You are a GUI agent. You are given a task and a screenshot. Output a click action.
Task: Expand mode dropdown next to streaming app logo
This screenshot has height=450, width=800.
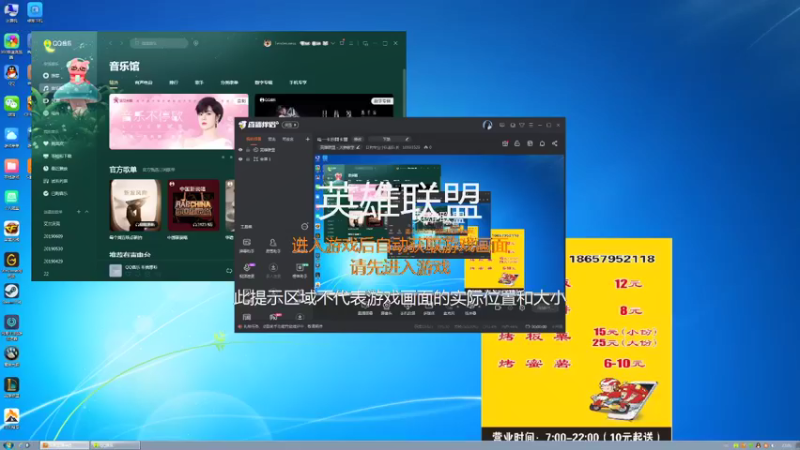pos(291,125)
